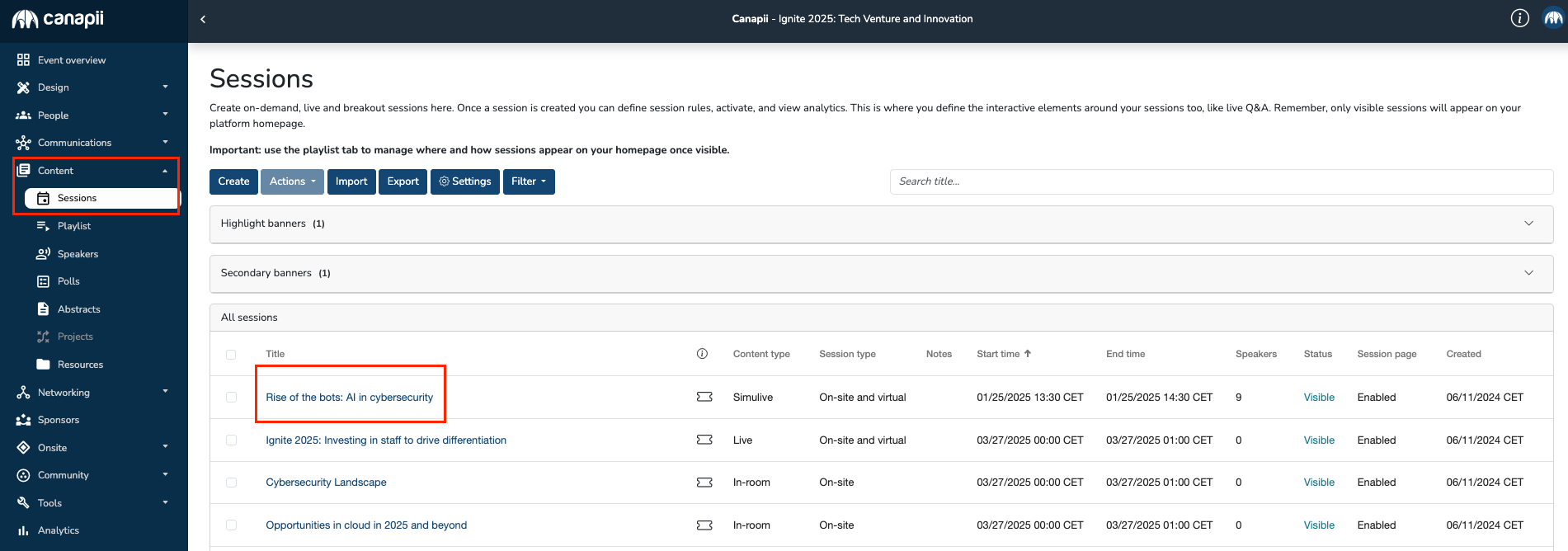Click the back arrow in header
The height and width of the screenshot is (551, 1568).
(x=203, y=19)
